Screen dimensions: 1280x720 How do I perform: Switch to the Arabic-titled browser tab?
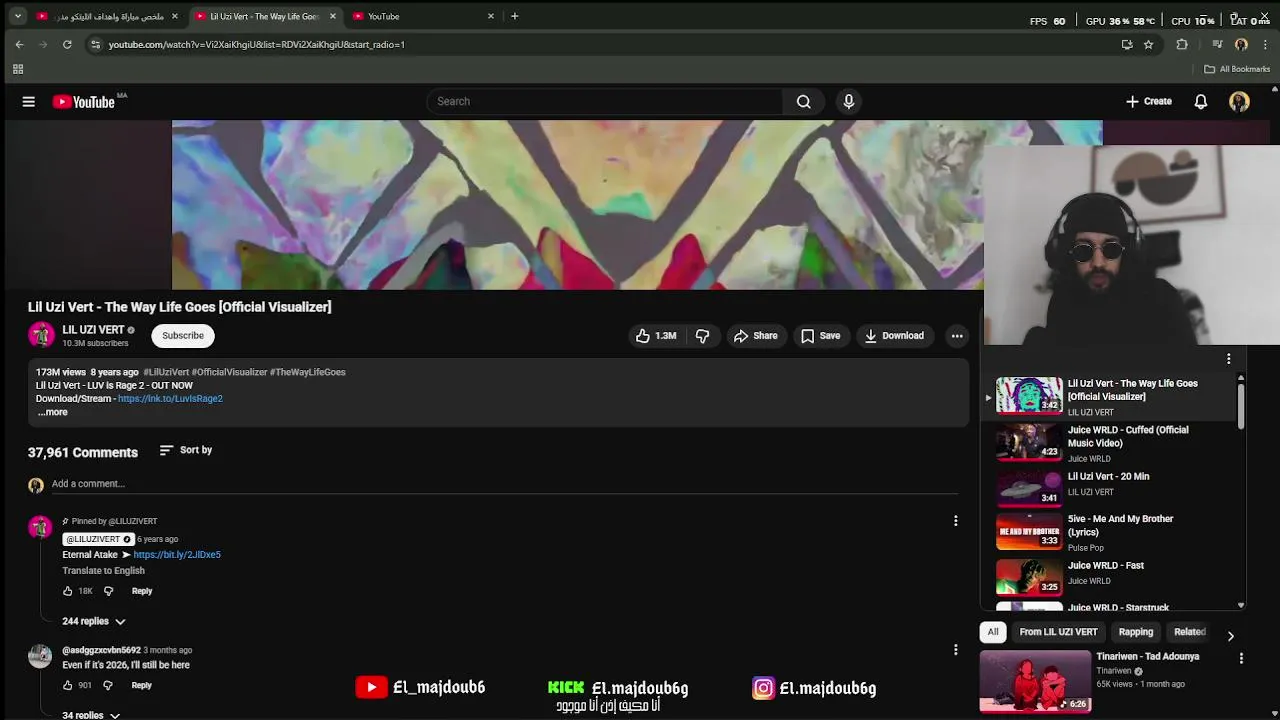pos(108,16)
